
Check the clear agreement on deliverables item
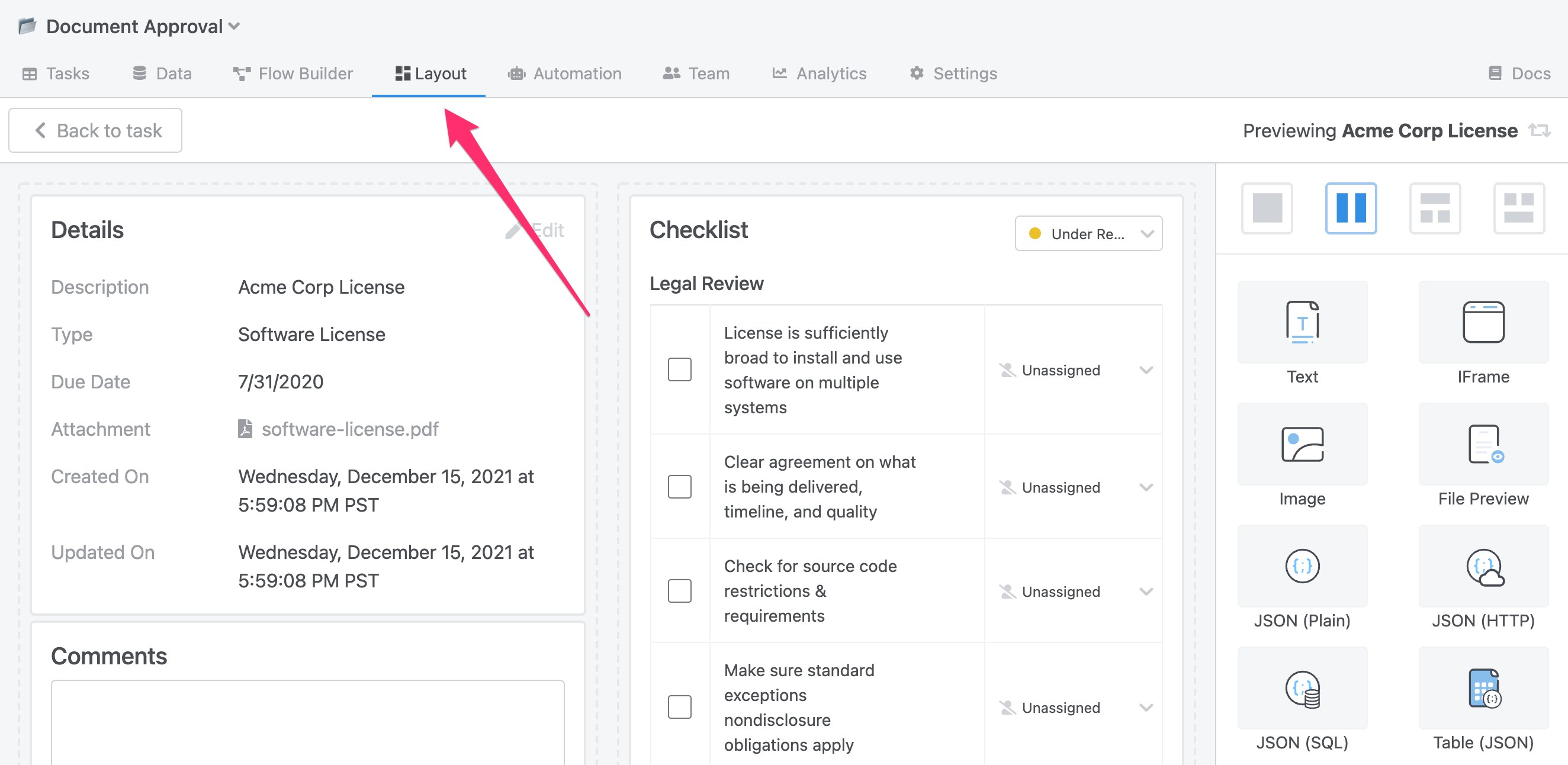tap(680, 486)
